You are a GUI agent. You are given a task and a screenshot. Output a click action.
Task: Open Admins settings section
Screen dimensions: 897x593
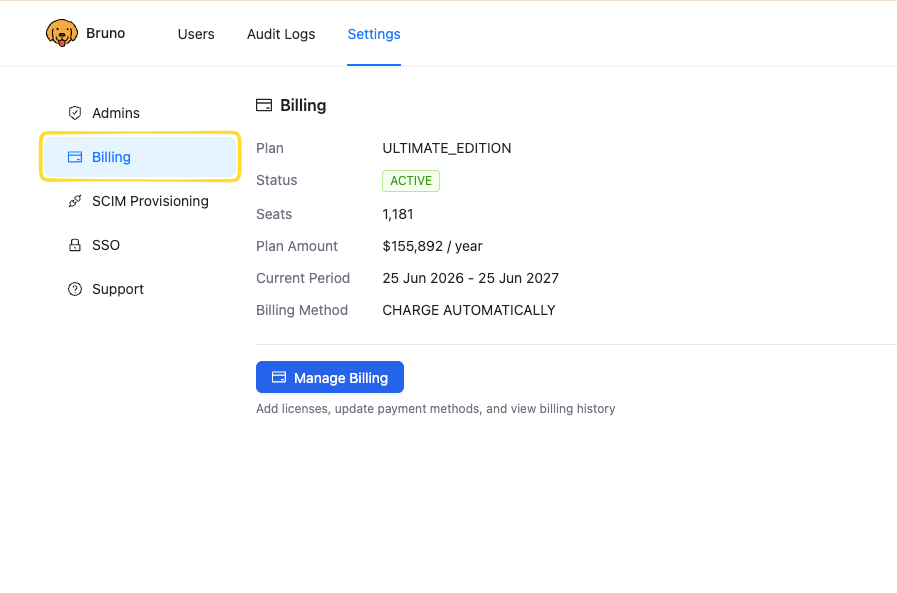point(140,113)
